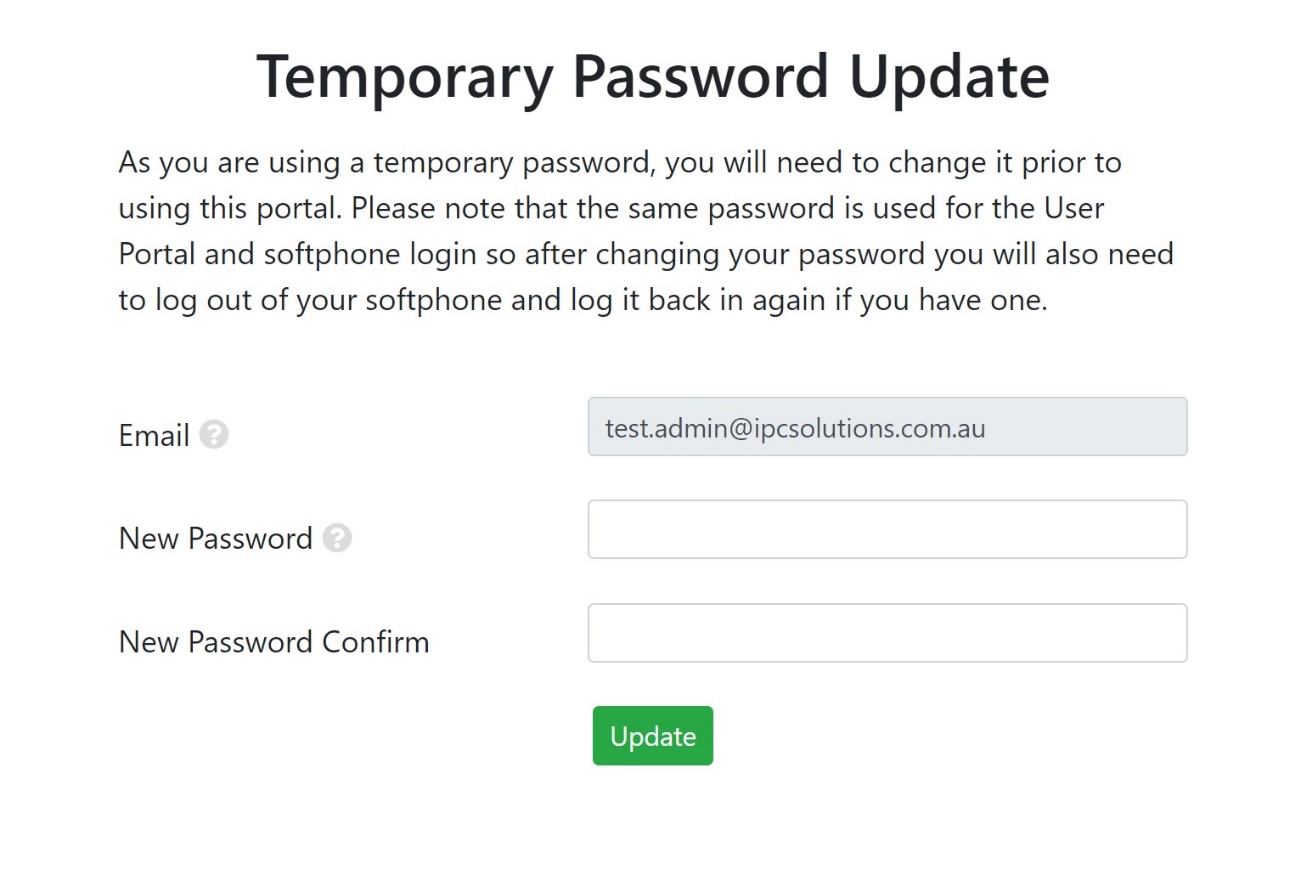The width and height of the screenshot is (1301, 875).
Task: Click the New Password label text
Action: [x=216, y=538]
